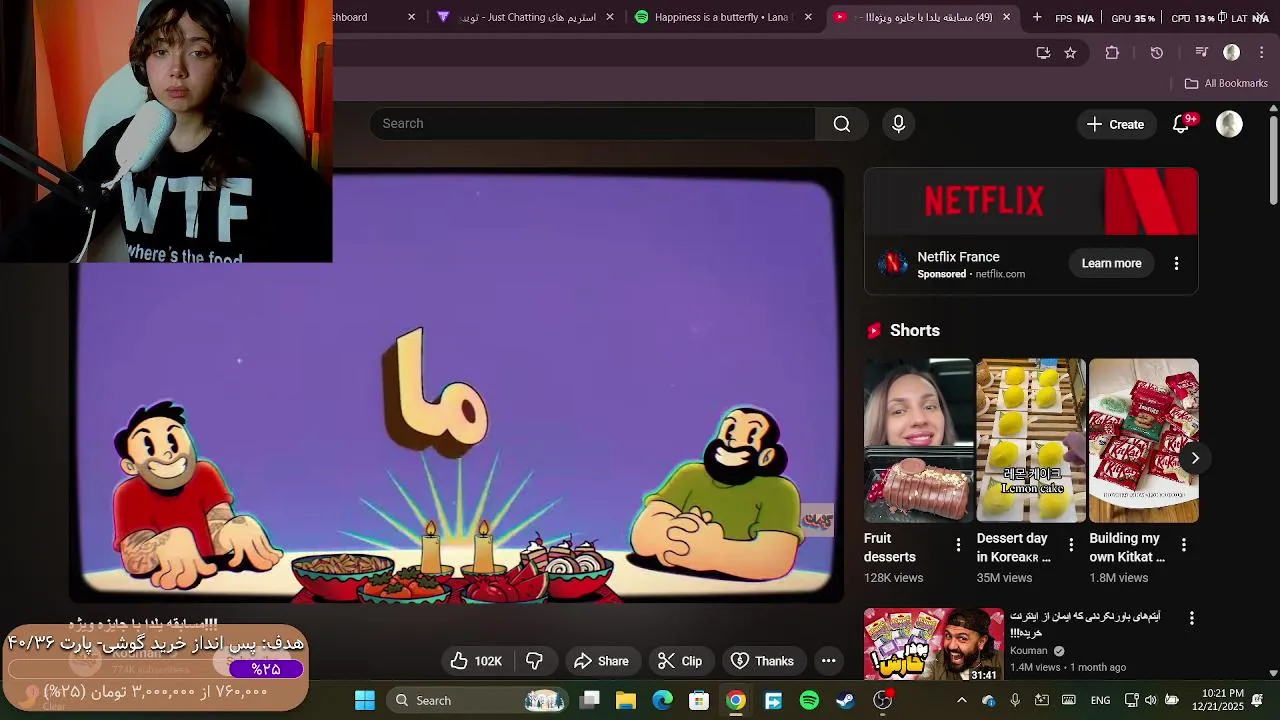Screen dimensions: 1280x720
Task: Focus the YouTube search field
Action: (593, 124)
